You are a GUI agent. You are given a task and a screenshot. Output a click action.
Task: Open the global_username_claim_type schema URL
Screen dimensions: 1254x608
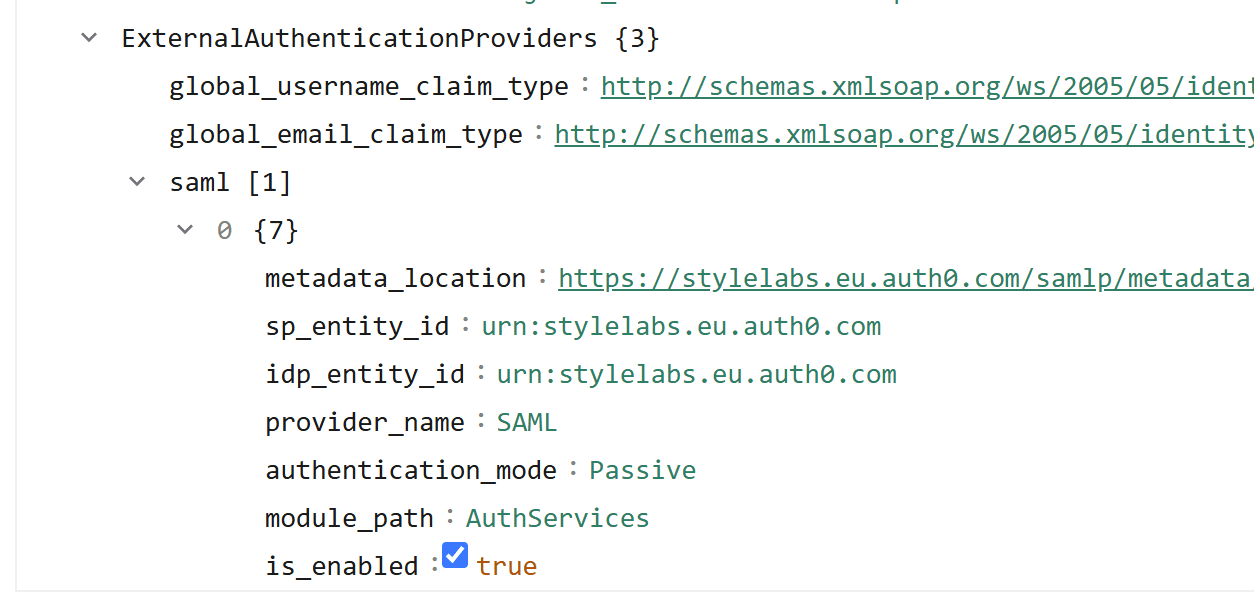point(926,87)
